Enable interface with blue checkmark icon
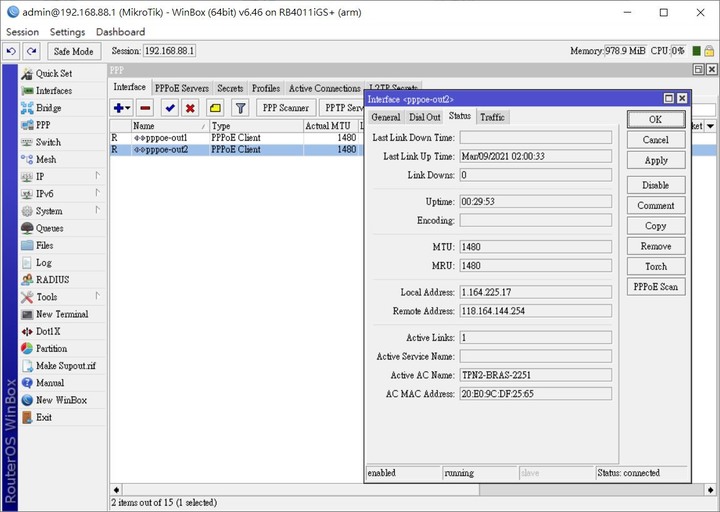Image resolution: width=720 pixels, height=512 pixels. pos(170,108)
